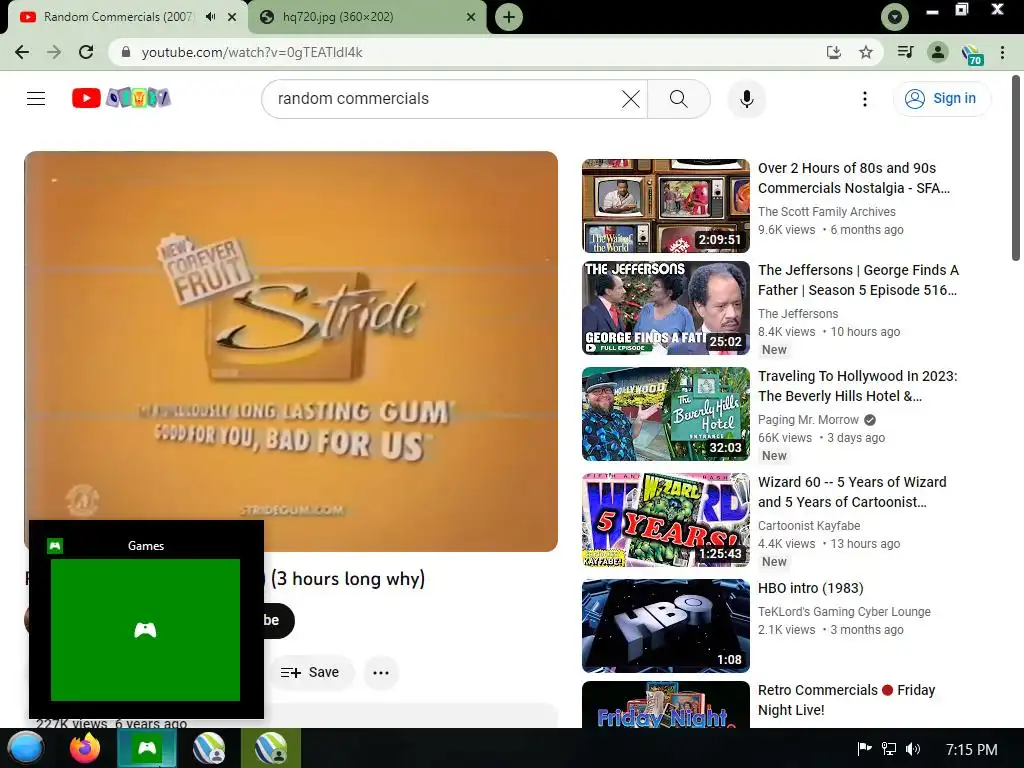Click title HBO intro (1983)
This screenshot has height=768, width=1024.
point(810,588)
